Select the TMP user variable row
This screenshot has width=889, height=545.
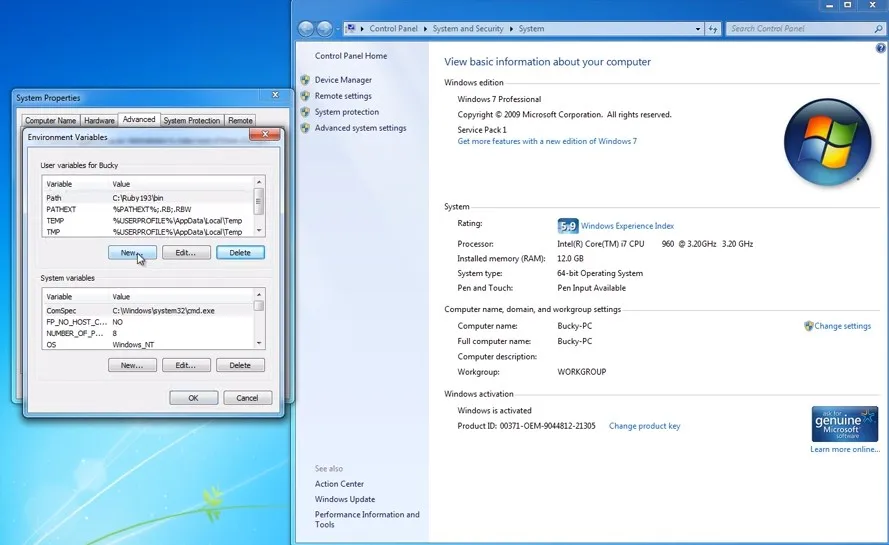tap(148, 232)
